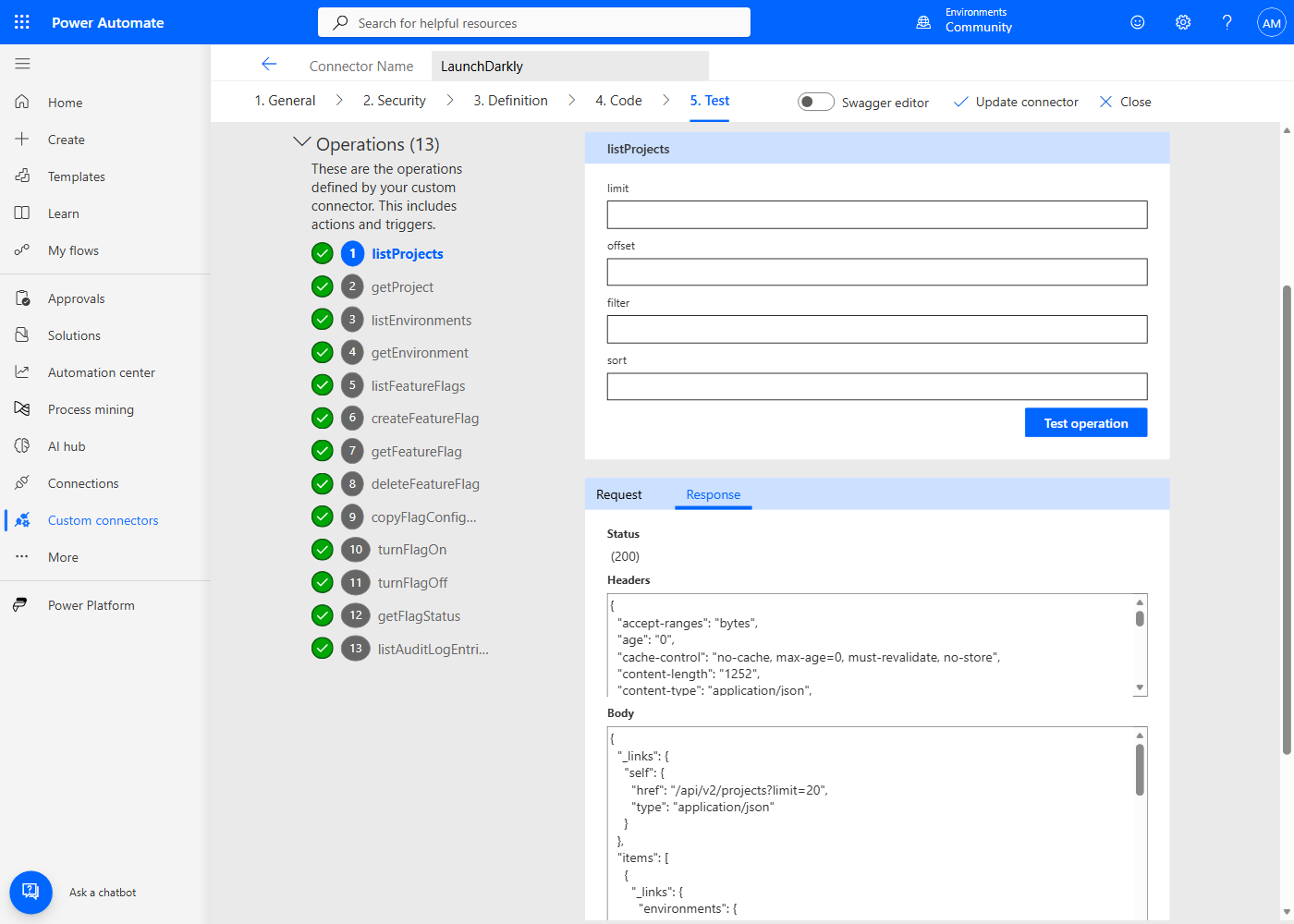
Task: Open the settings gear icon
Action: point(1183,22)
